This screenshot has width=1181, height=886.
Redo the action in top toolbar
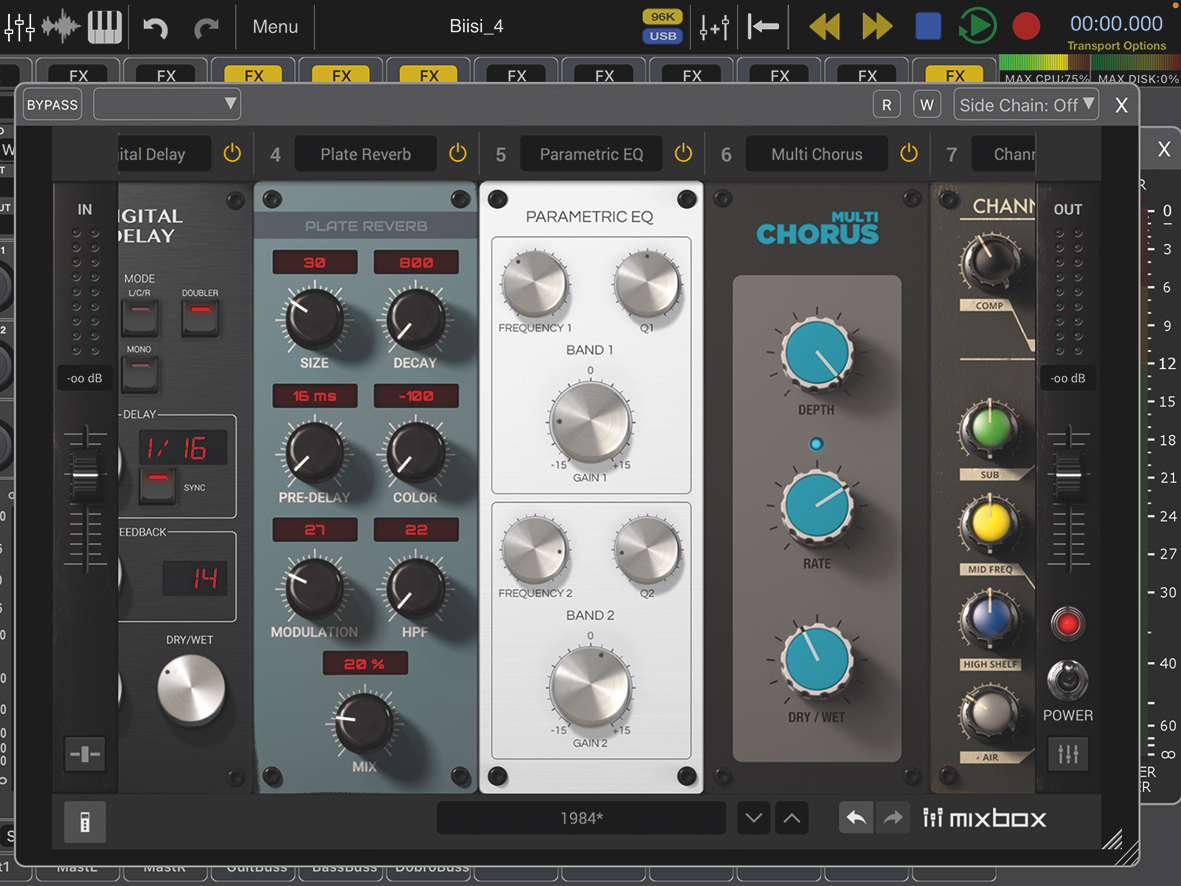206,28
